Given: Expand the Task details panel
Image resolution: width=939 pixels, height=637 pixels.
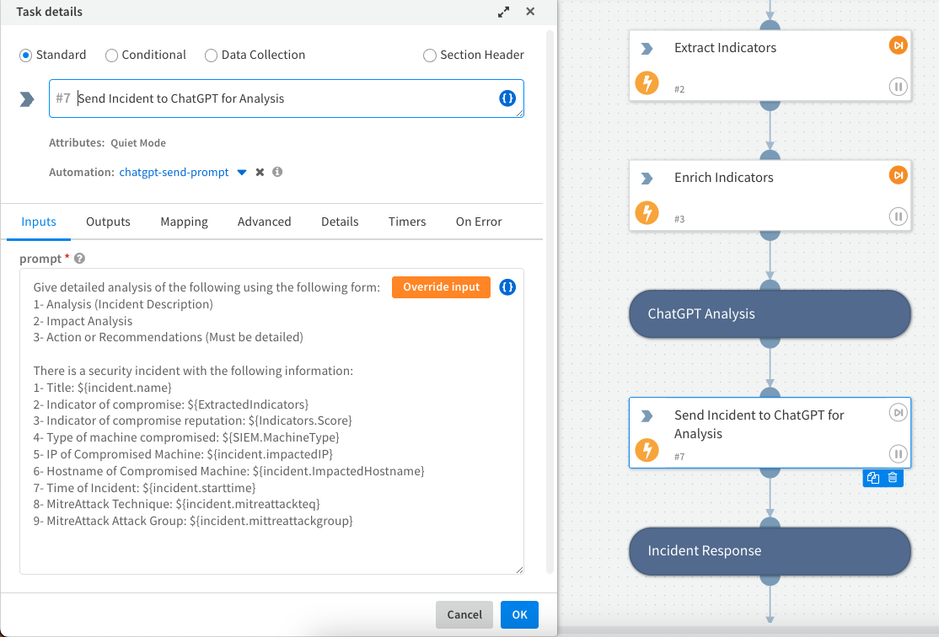Looking at the screenshot, I should click(x=503, y=12).
